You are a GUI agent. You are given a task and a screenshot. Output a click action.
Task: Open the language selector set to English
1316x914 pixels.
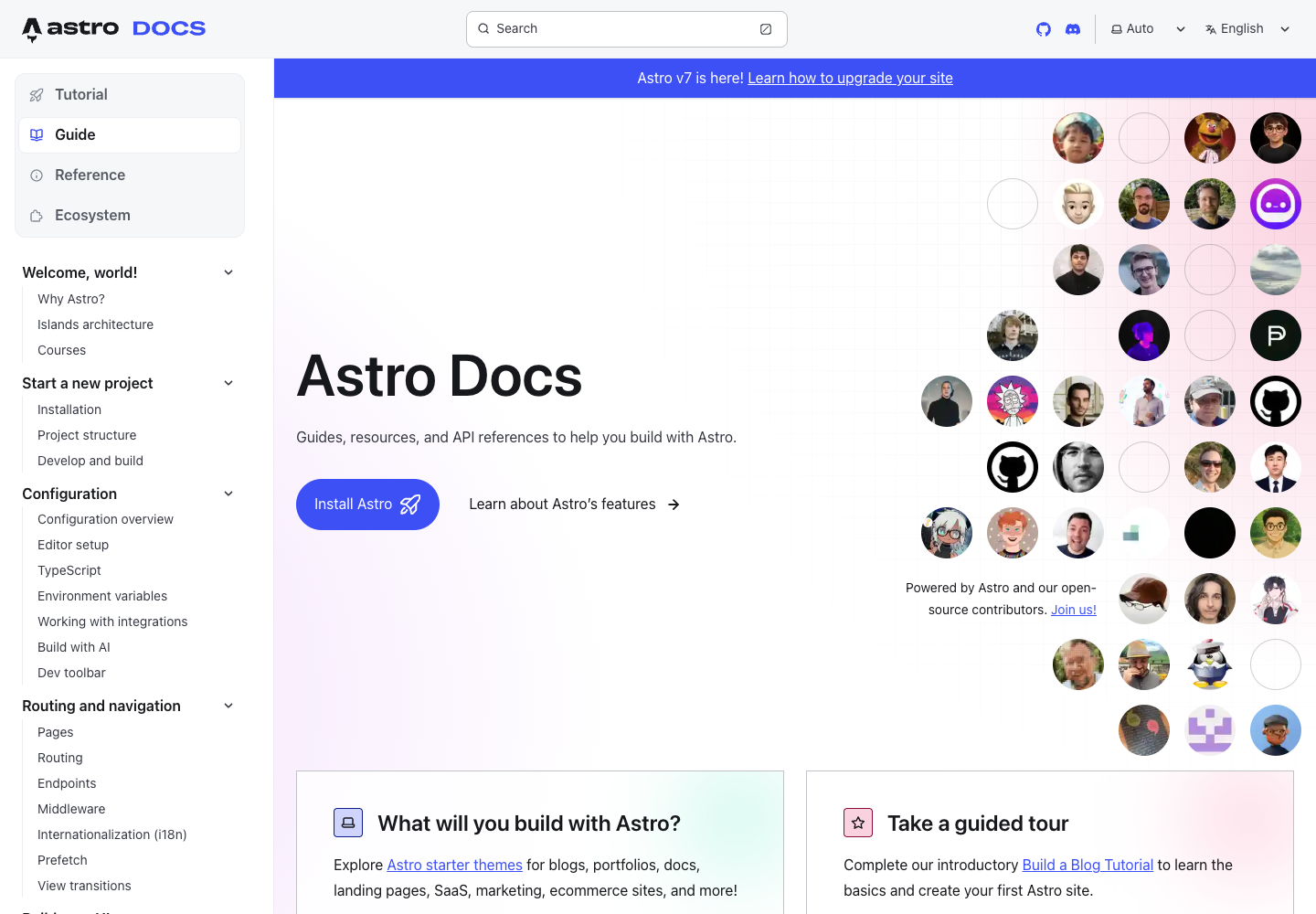tap(1247, 29)
